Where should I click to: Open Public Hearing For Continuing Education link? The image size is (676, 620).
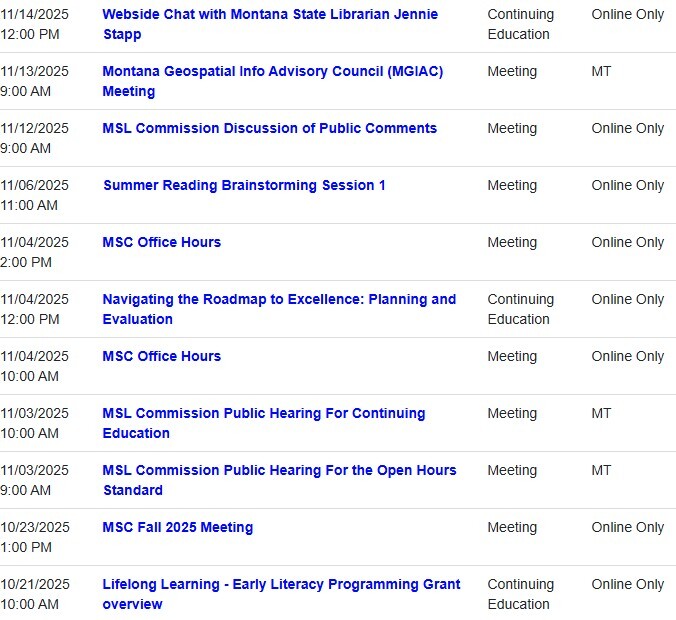click(263, 414)
